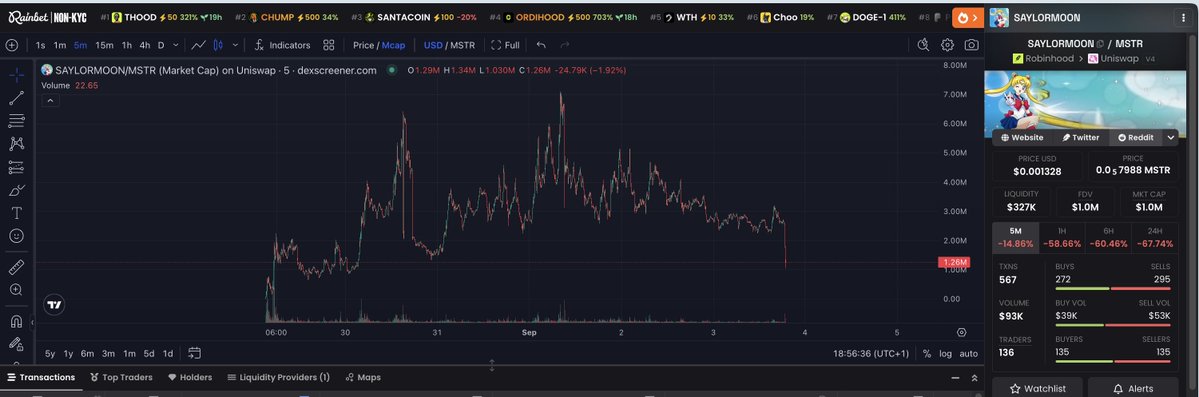This screenshot has height=397, width=1199.
Task: Open the Transactions tab
Action: [x=41, y=377]
